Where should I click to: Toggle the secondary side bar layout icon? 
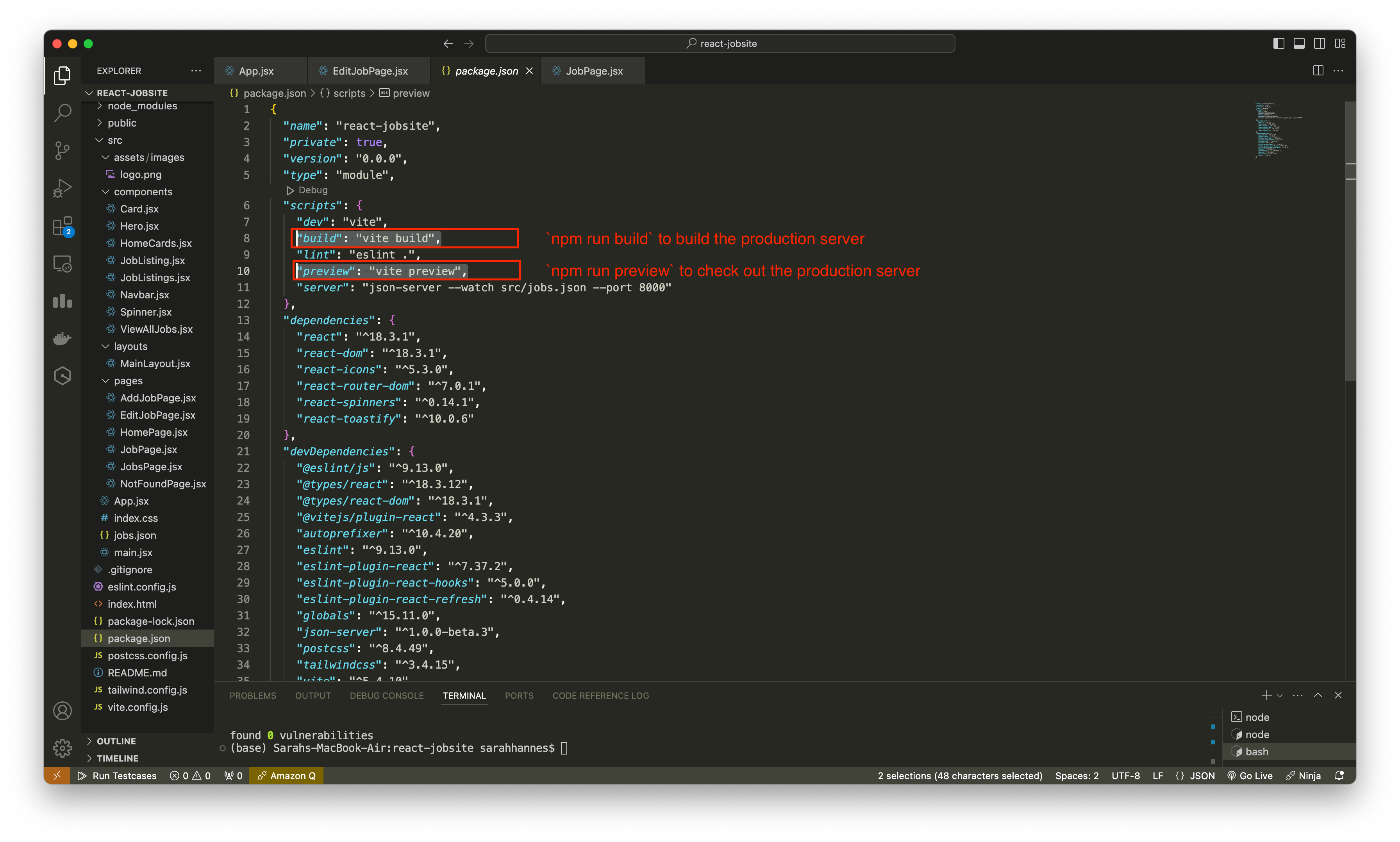1320,44
